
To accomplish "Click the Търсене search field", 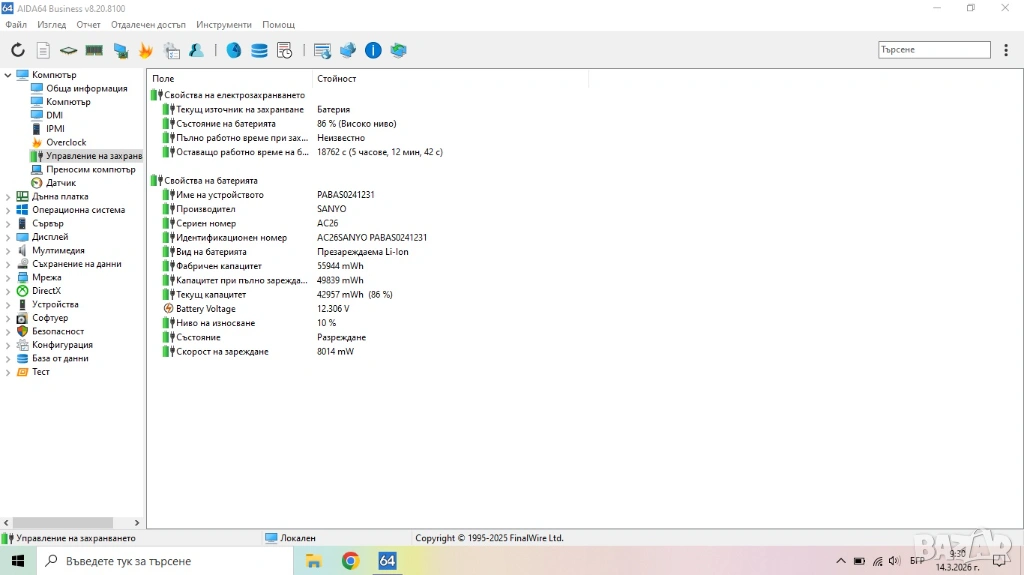I will point(934,50).
